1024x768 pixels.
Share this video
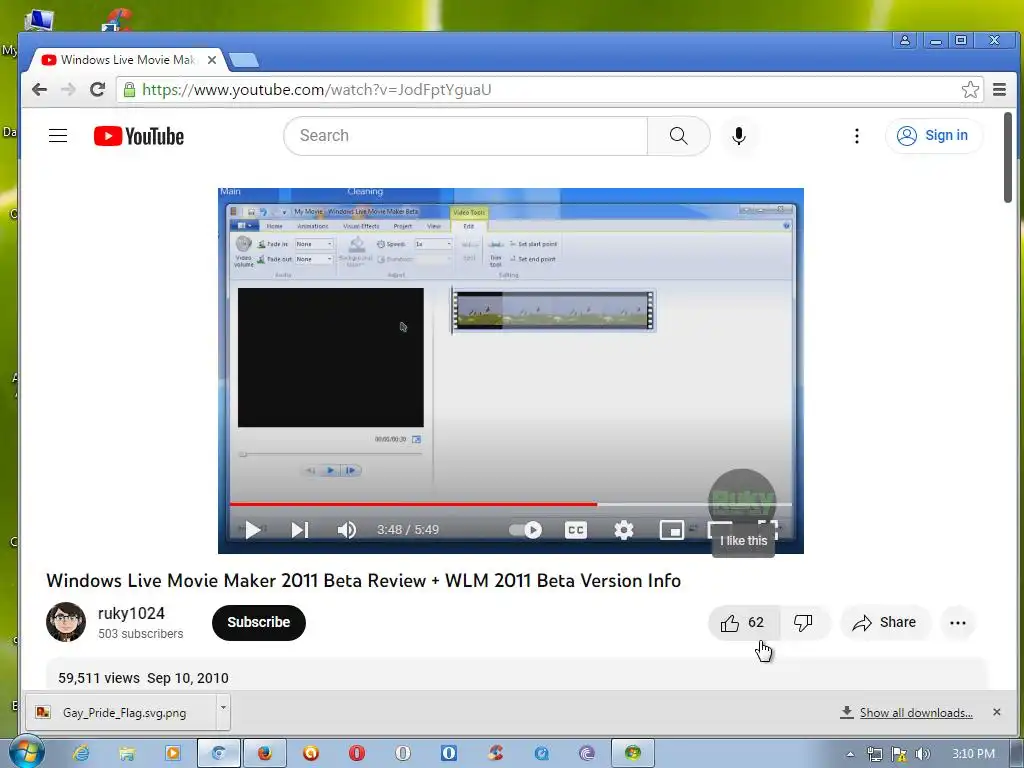coord(884,622)
